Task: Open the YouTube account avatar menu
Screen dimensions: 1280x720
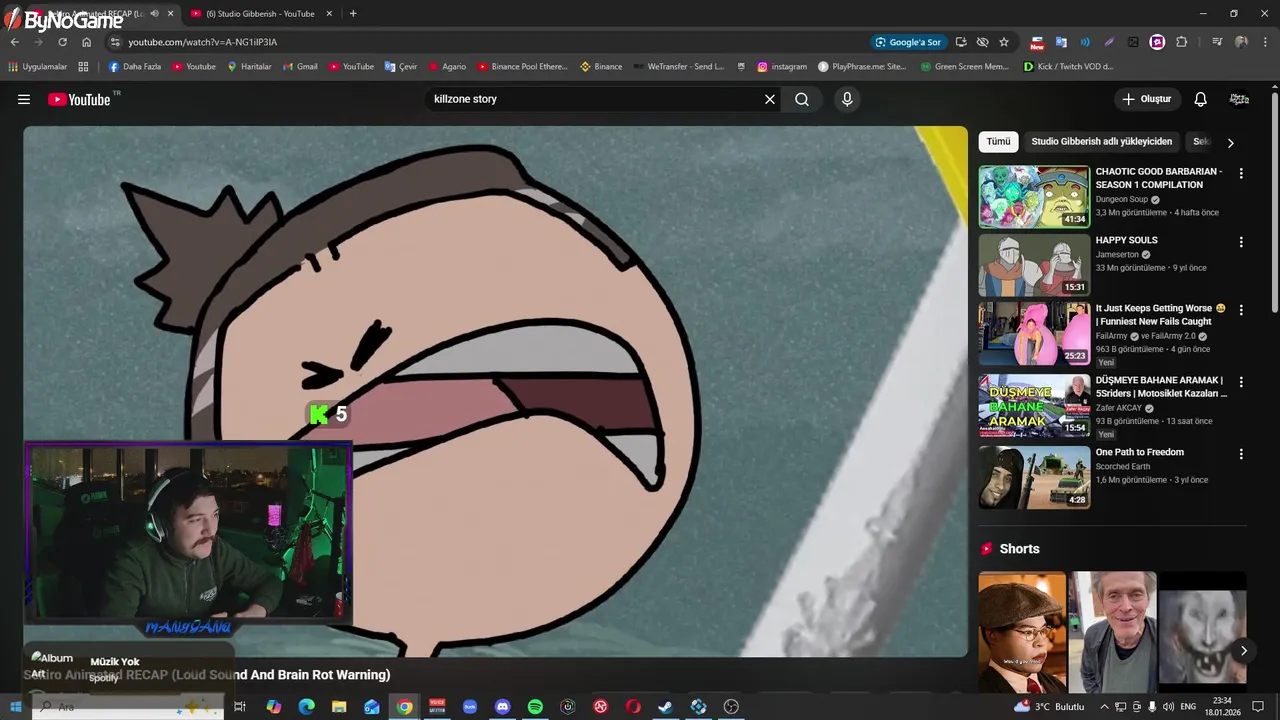Action: click(1239, 99)
